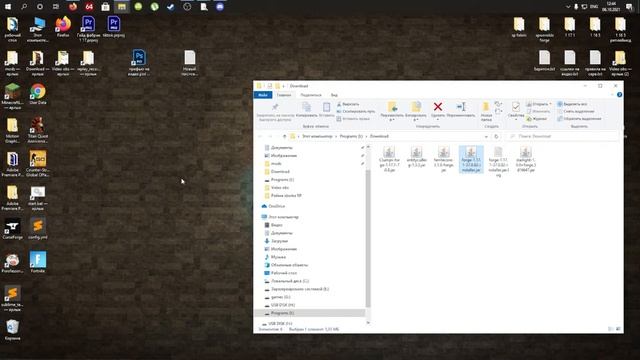Select games (G:) drive in navigation pane
Viewport: 640px width, 360px height.
(281, 297)
